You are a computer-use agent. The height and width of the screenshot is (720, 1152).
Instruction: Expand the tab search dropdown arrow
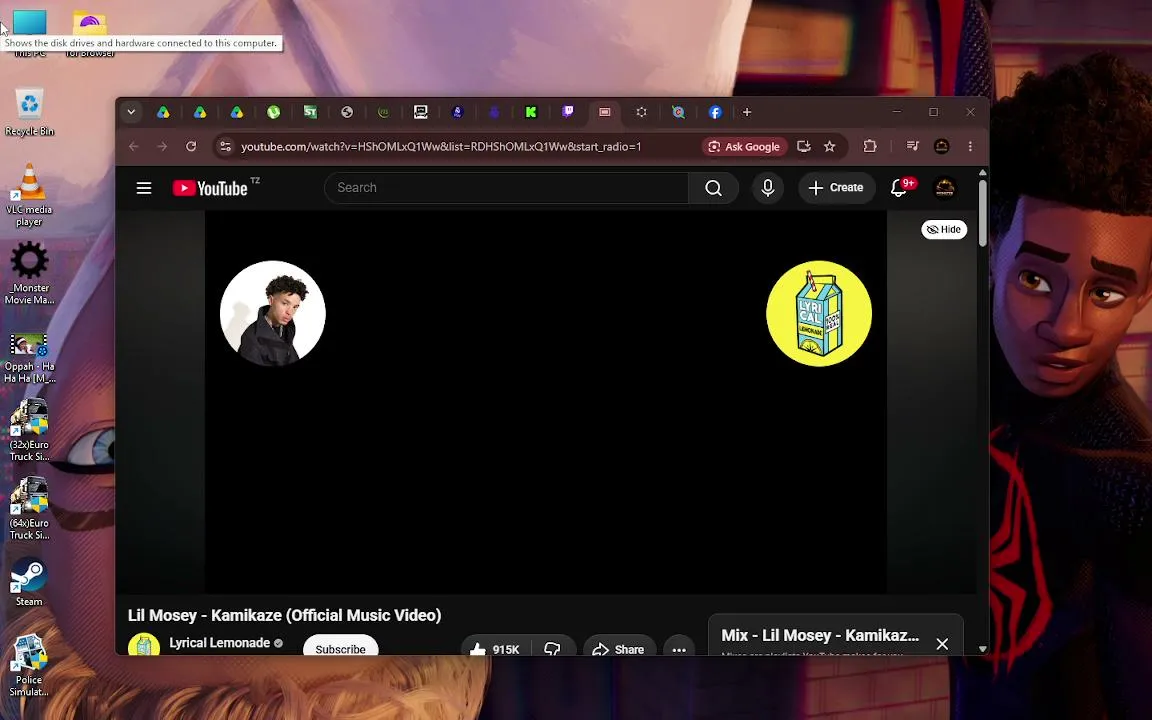click(x=132, y=112)
